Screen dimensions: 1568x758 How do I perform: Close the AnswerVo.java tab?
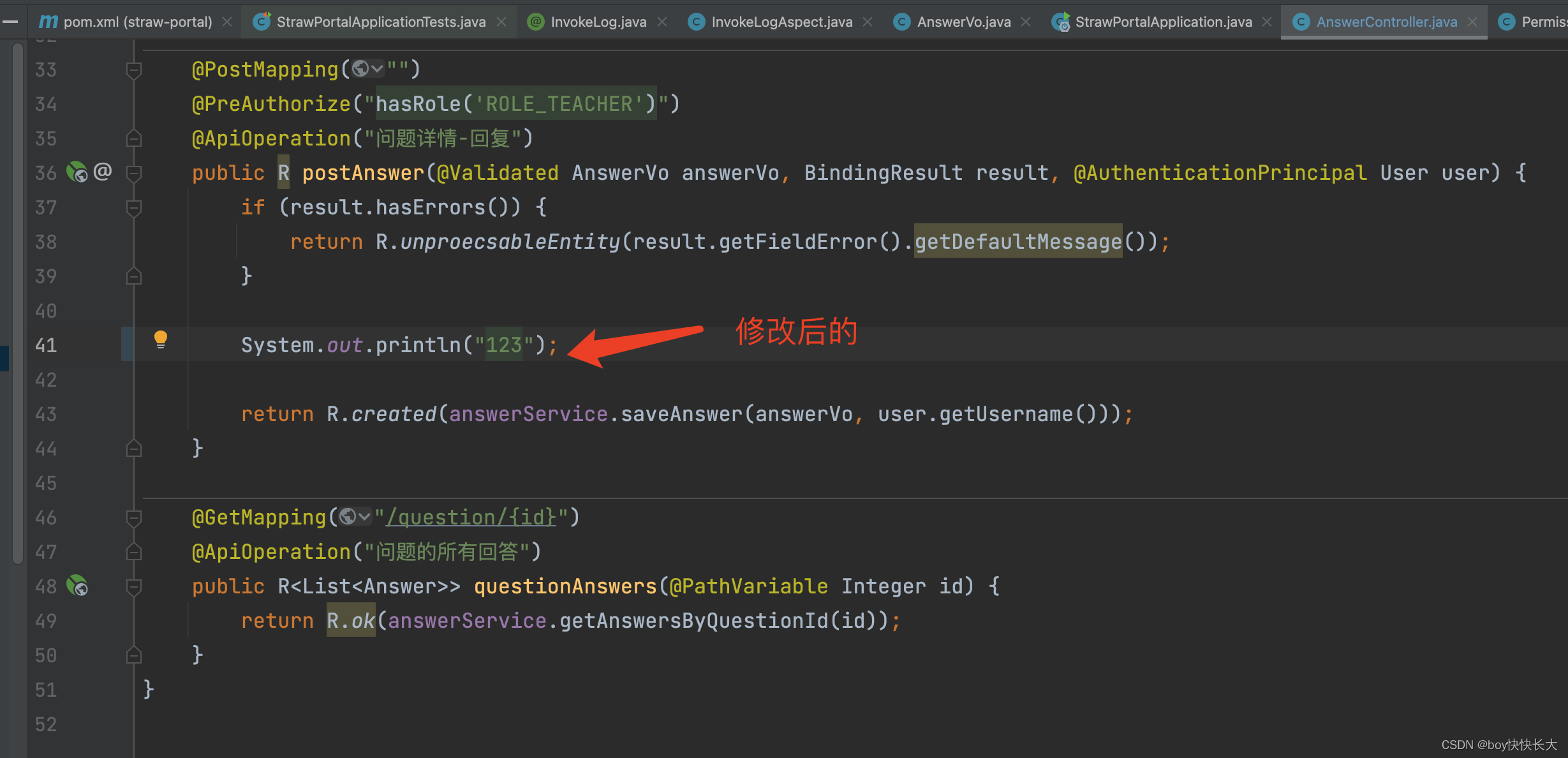pyautogui.click(x=1026, y=22)
